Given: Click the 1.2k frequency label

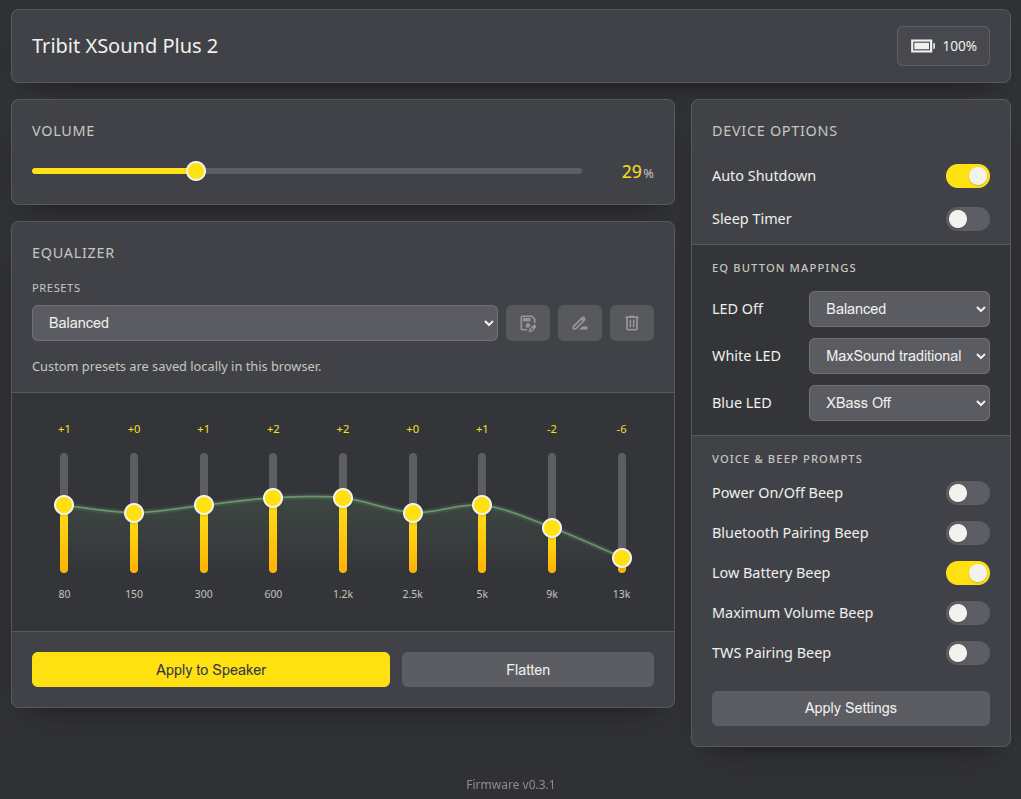Looking at the screenshot, I should [343, 594].
